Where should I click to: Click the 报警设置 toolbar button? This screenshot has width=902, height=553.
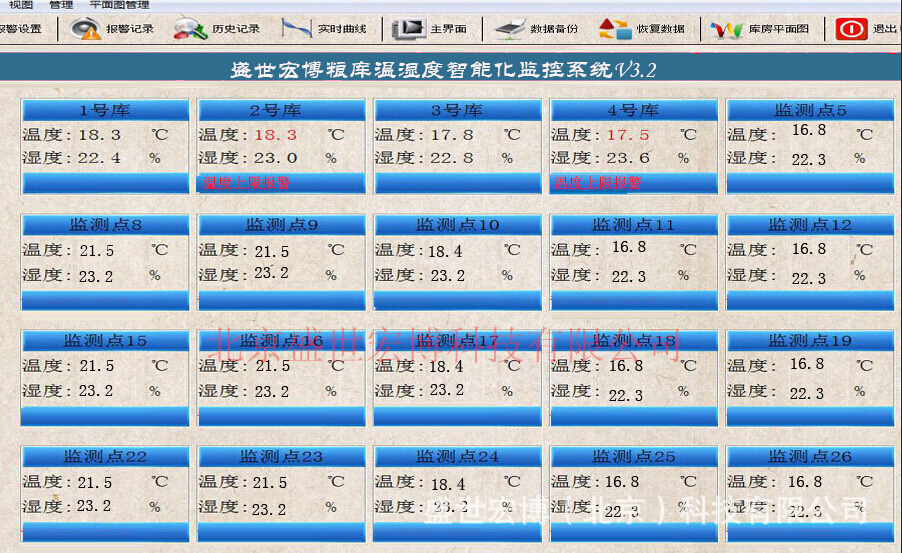[x=20, y=28]
